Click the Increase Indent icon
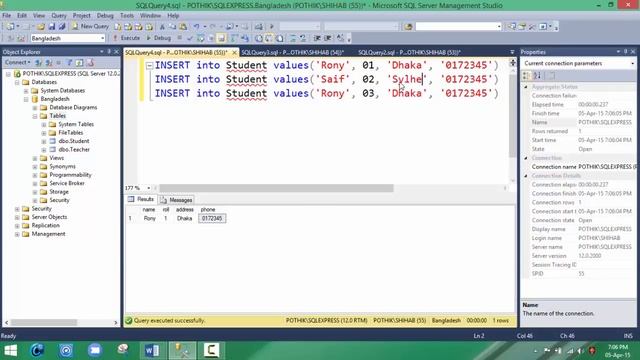640x360 pixels. (328, 38)
